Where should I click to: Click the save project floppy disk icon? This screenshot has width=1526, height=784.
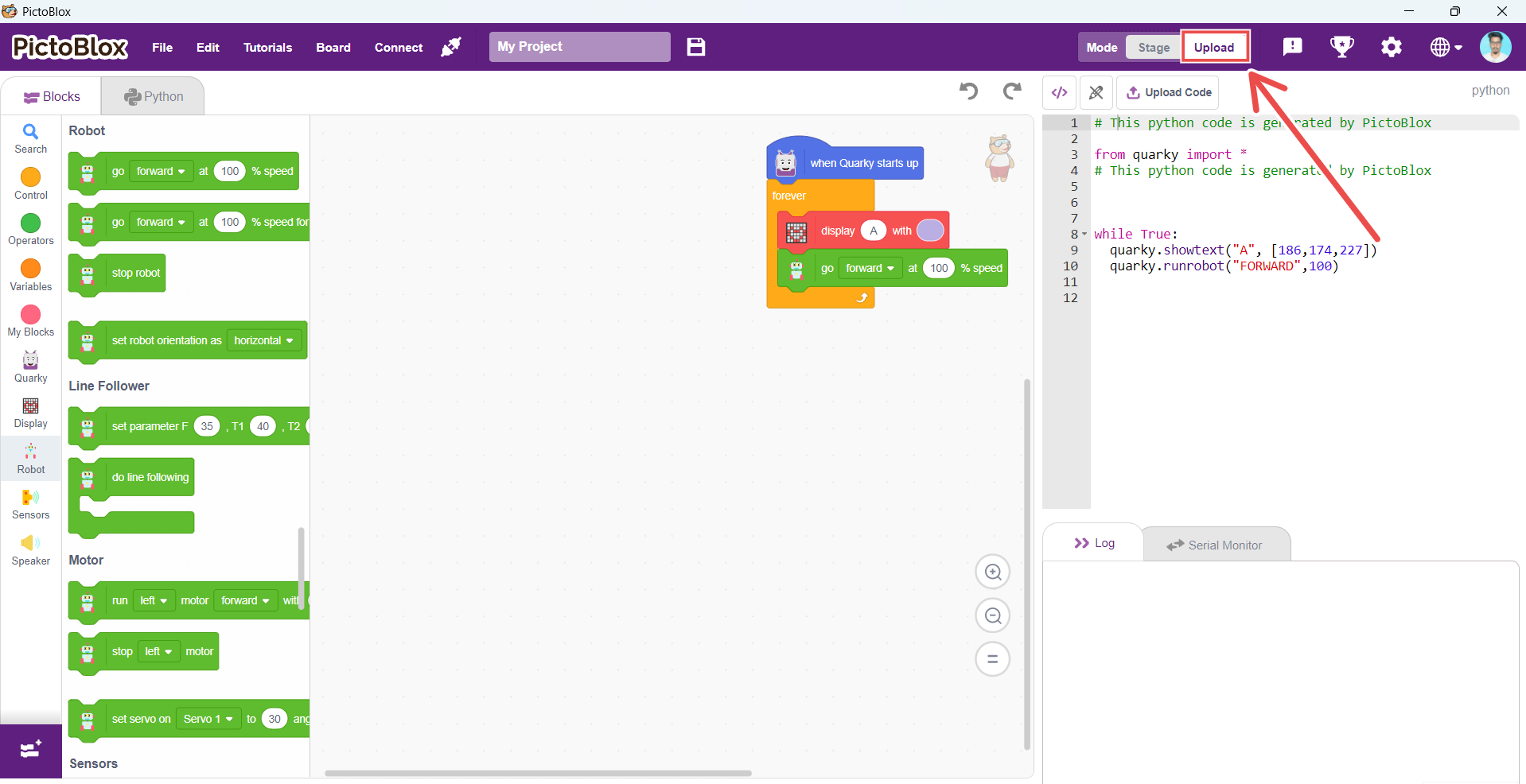(x=696, y=47)
